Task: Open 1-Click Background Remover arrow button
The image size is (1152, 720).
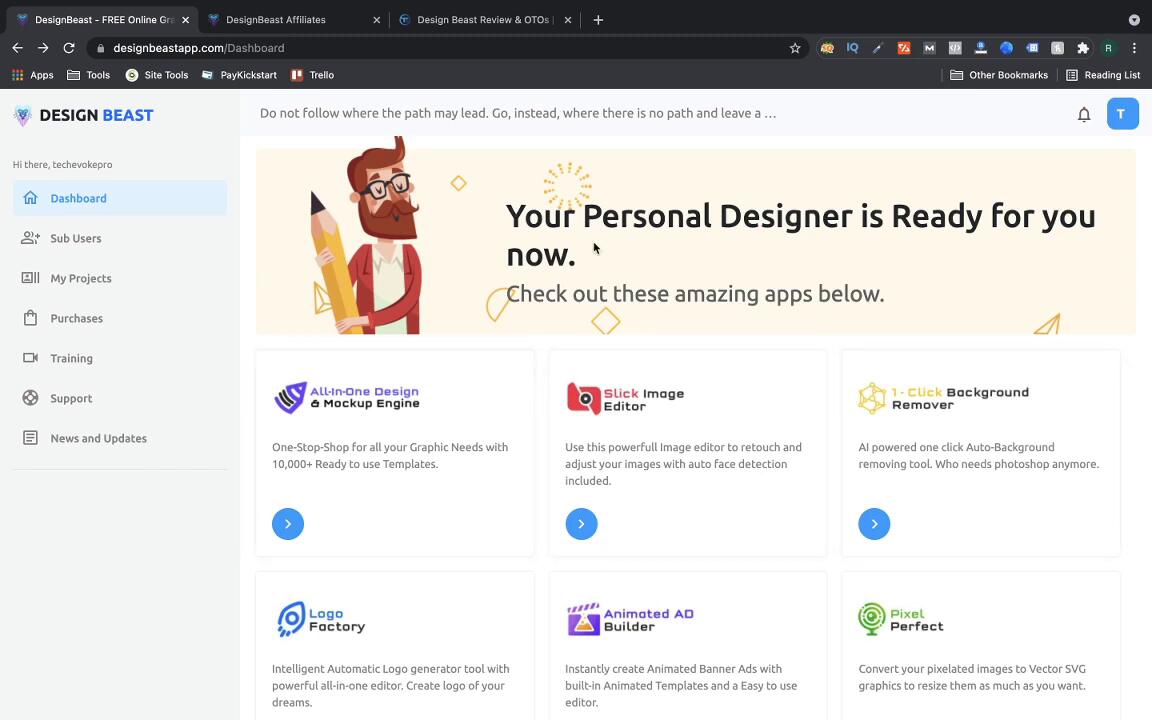Action: tap(874, 524)
